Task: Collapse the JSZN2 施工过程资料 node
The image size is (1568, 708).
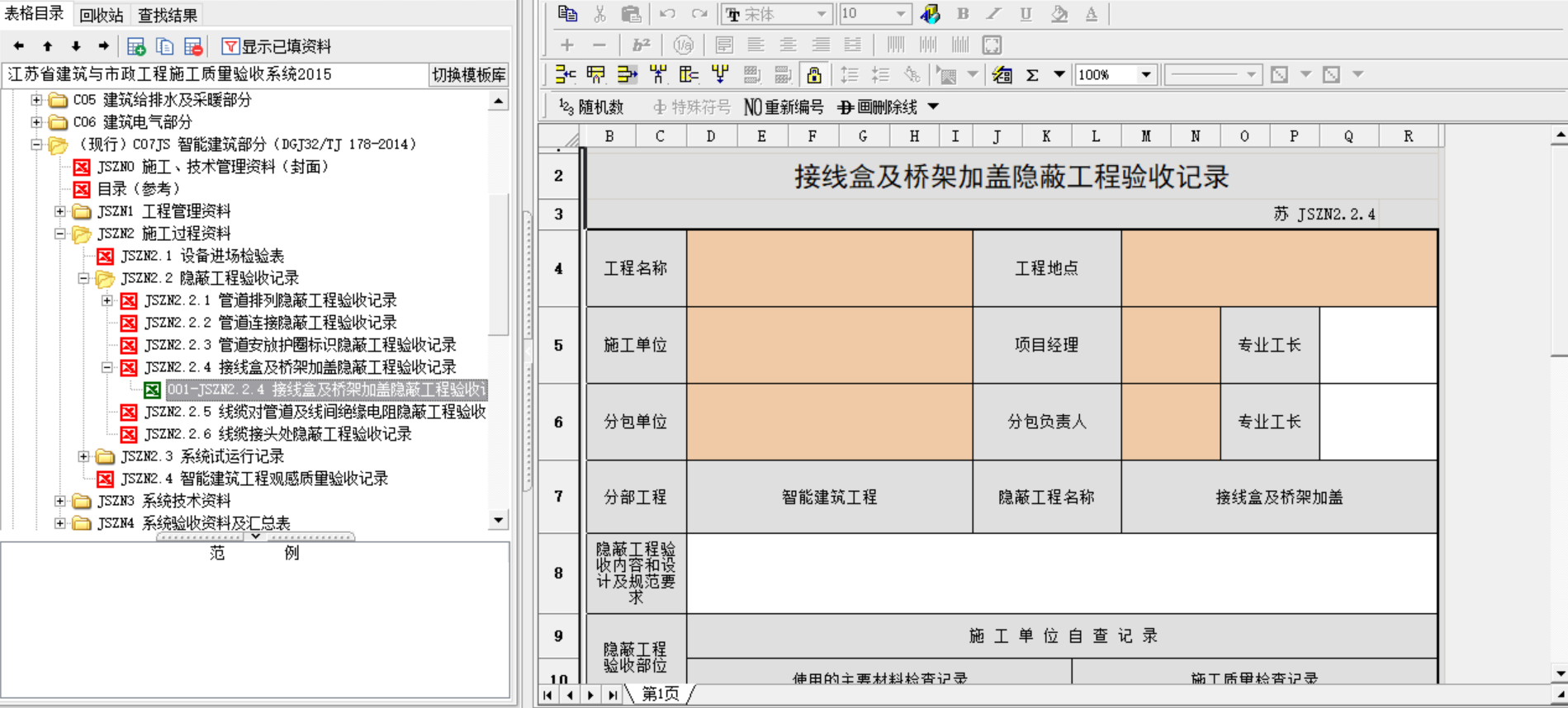Action: tap(59, 234)
